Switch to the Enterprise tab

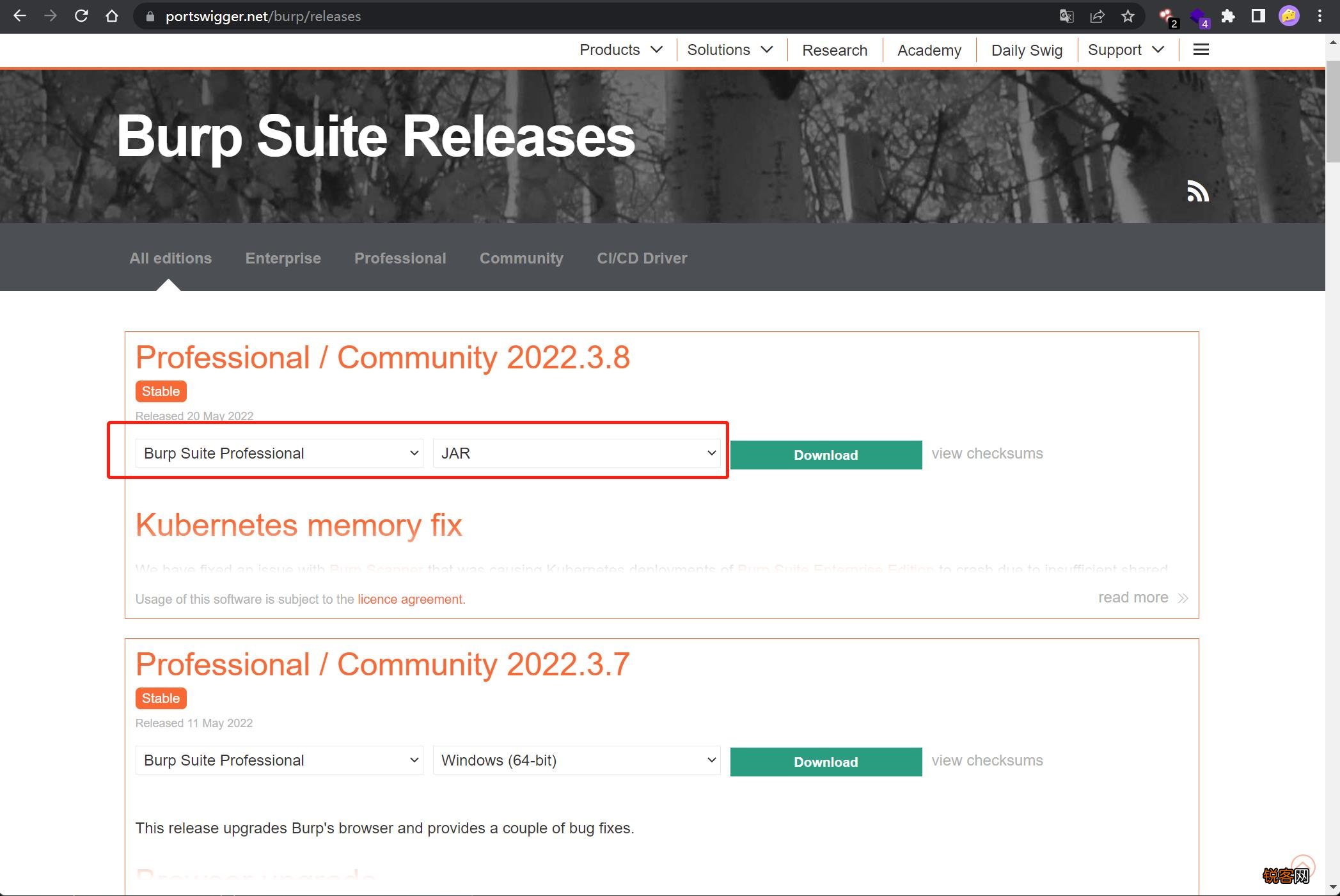tap(283, 258)
